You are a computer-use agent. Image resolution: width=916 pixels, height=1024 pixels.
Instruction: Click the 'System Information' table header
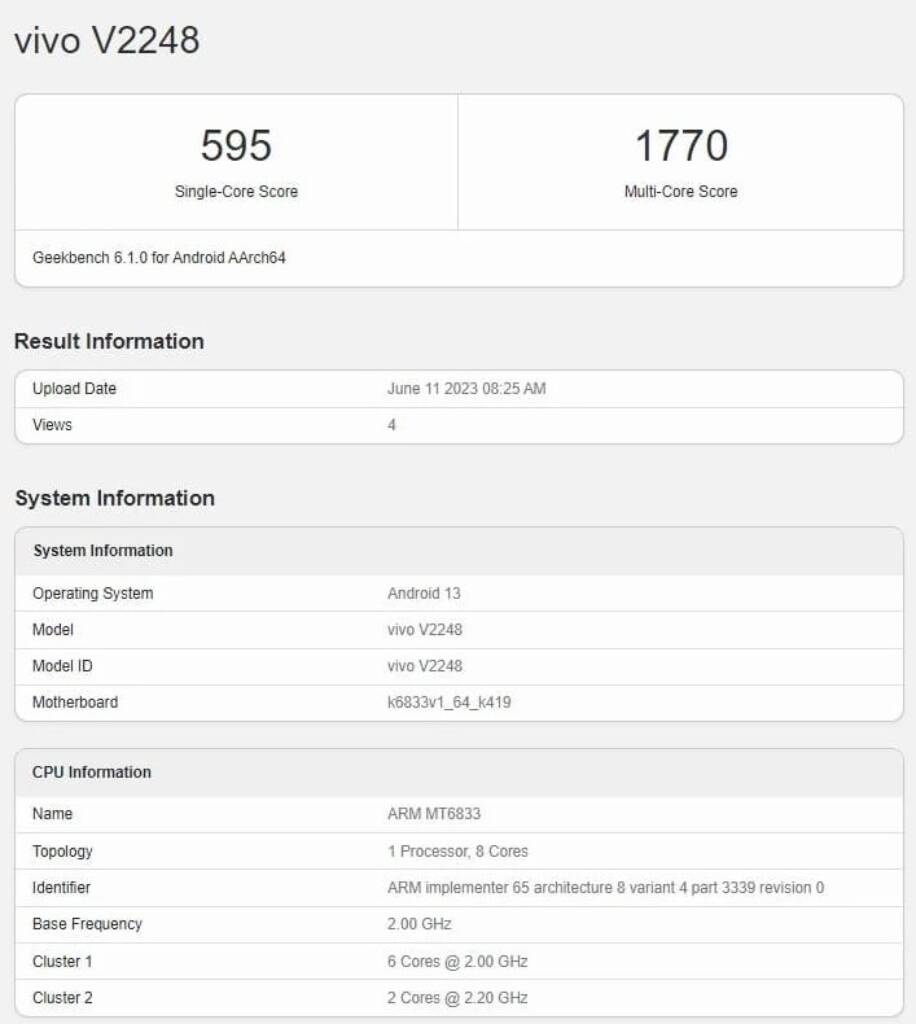pos(103,551)
